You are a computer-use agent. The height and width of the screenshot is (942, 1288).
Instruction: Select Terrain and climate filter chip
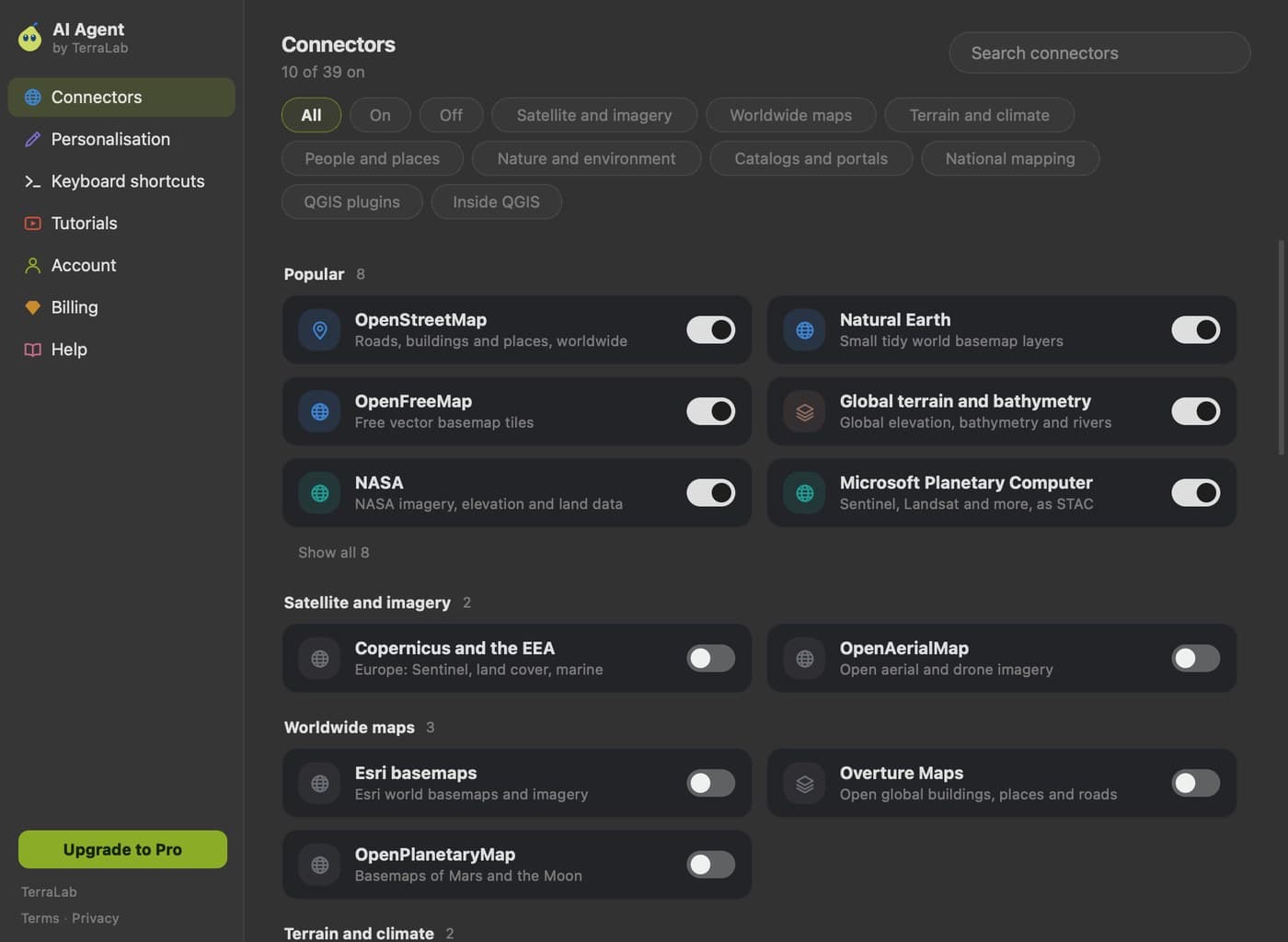(x=980, y=115)
